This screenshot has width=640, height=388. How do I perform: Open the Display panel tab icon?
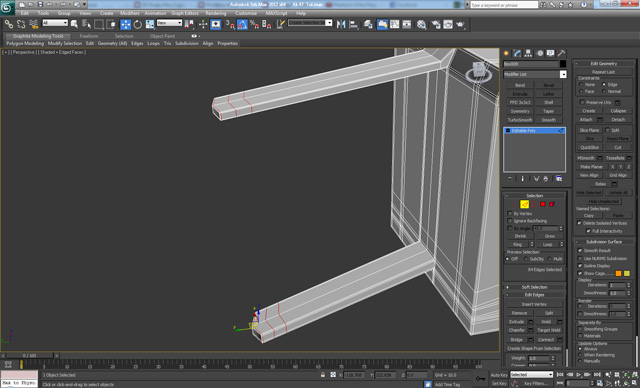[551, 53]
